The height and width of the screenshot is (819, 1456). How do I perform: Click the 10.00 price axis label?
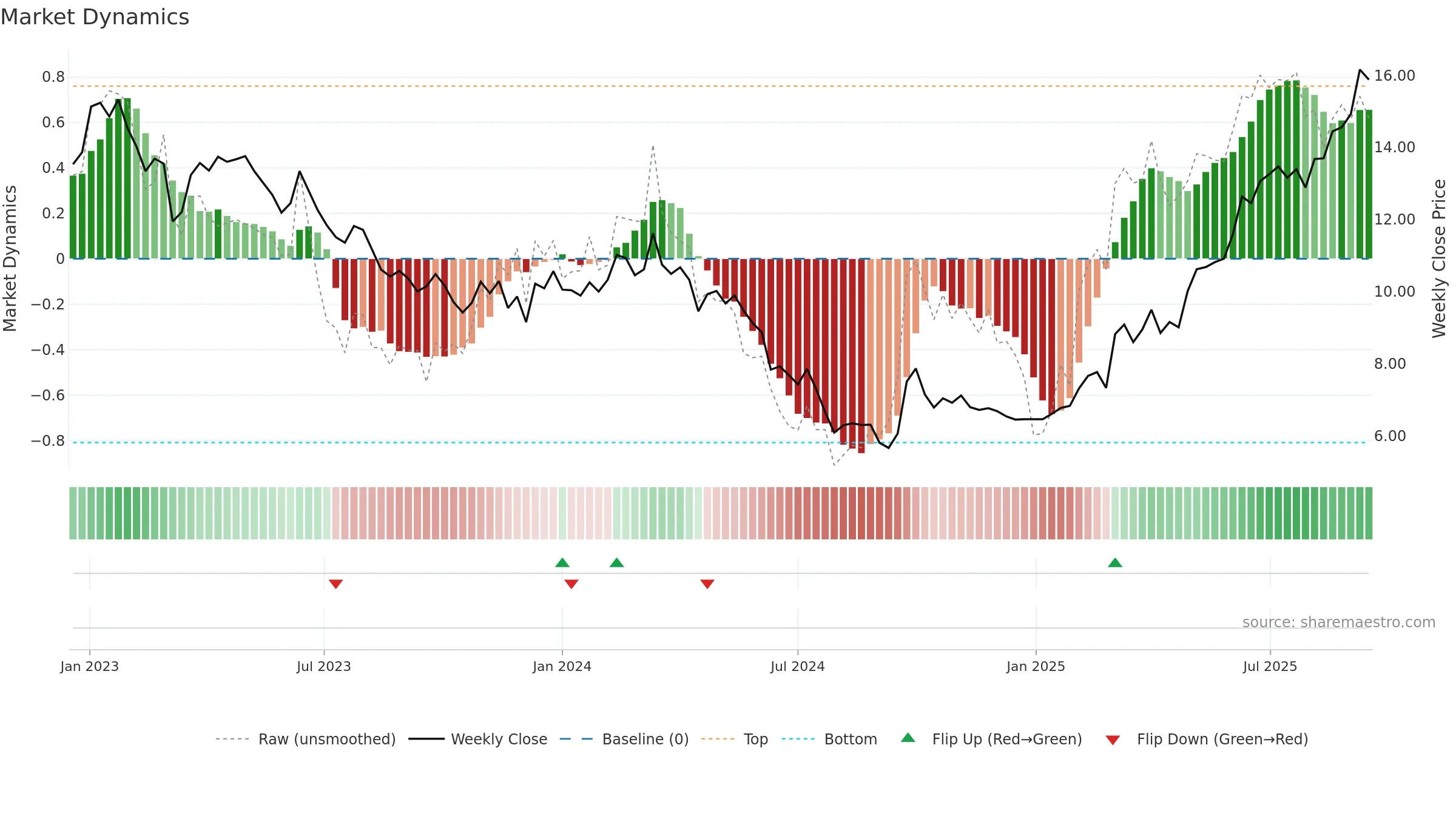(x=1395, y=291)
